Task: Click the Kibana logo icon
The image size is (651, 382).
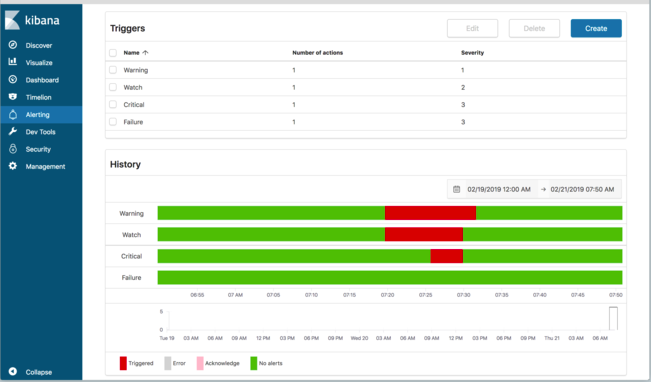Action: pos(12,20)
